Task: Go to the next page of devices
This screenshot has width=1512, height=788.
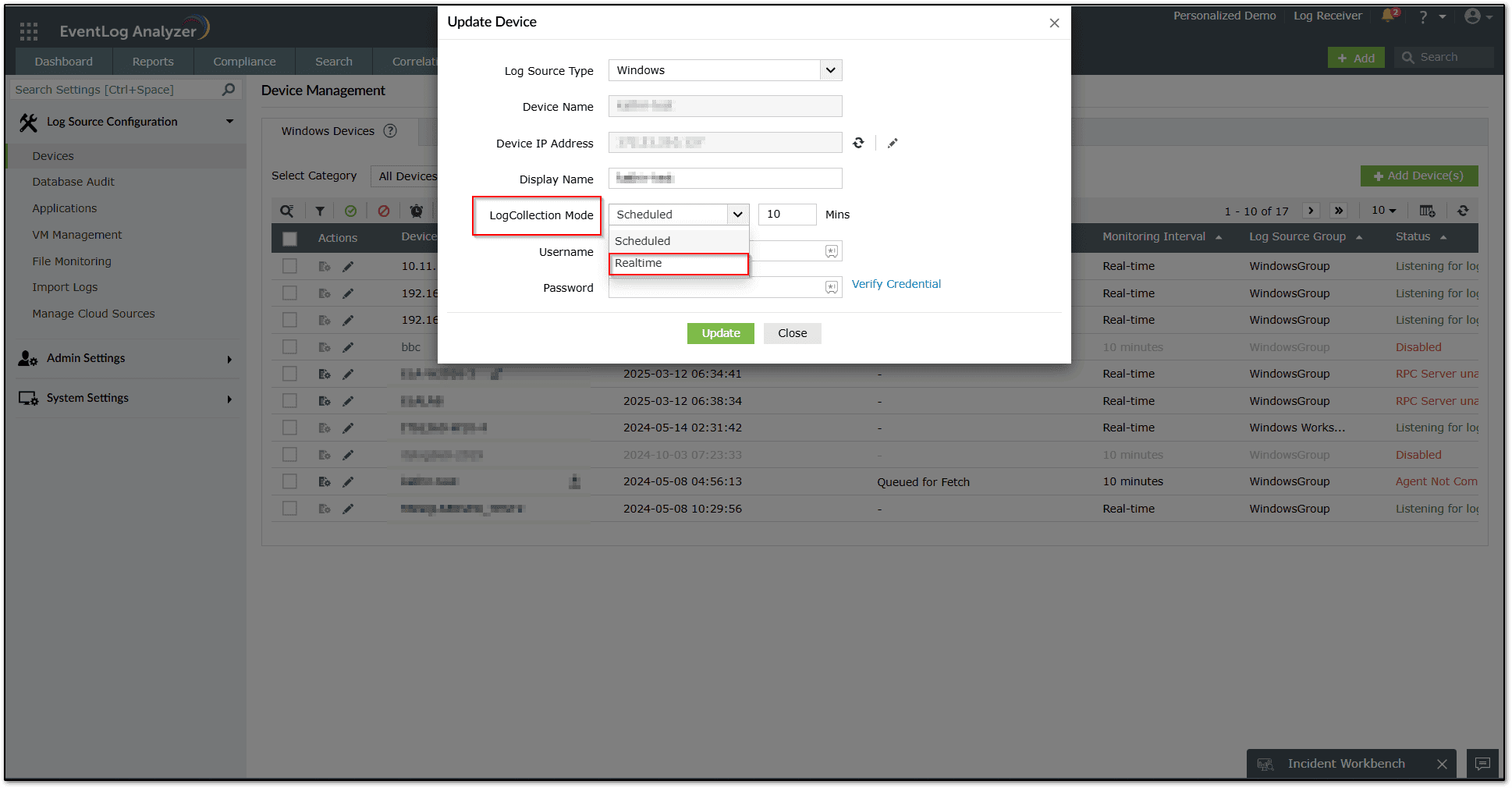Action: [x=1311, y=211]
